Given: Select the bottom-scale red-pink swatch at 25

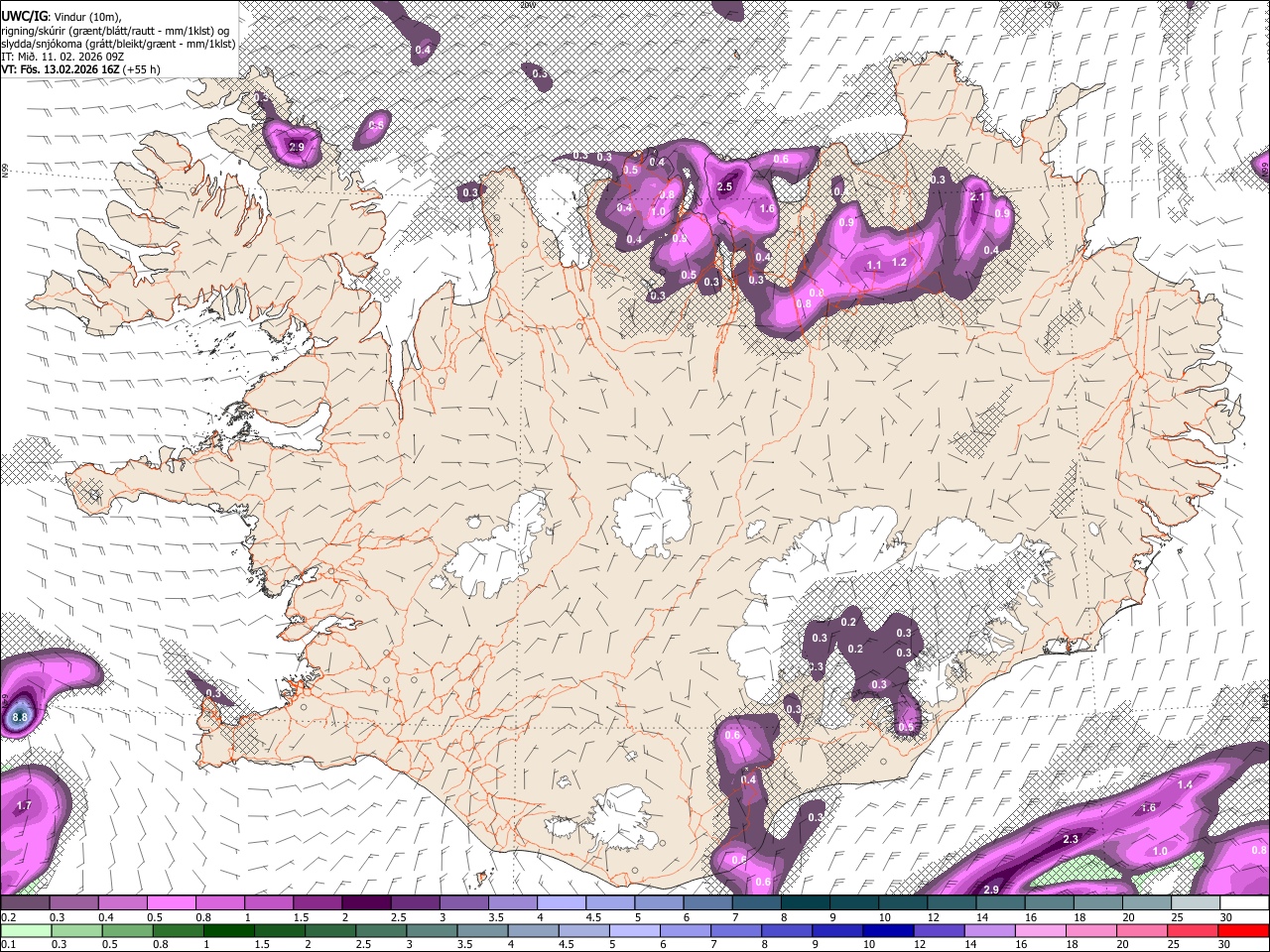Looking at the screenshot, I should click(1192, 930).
